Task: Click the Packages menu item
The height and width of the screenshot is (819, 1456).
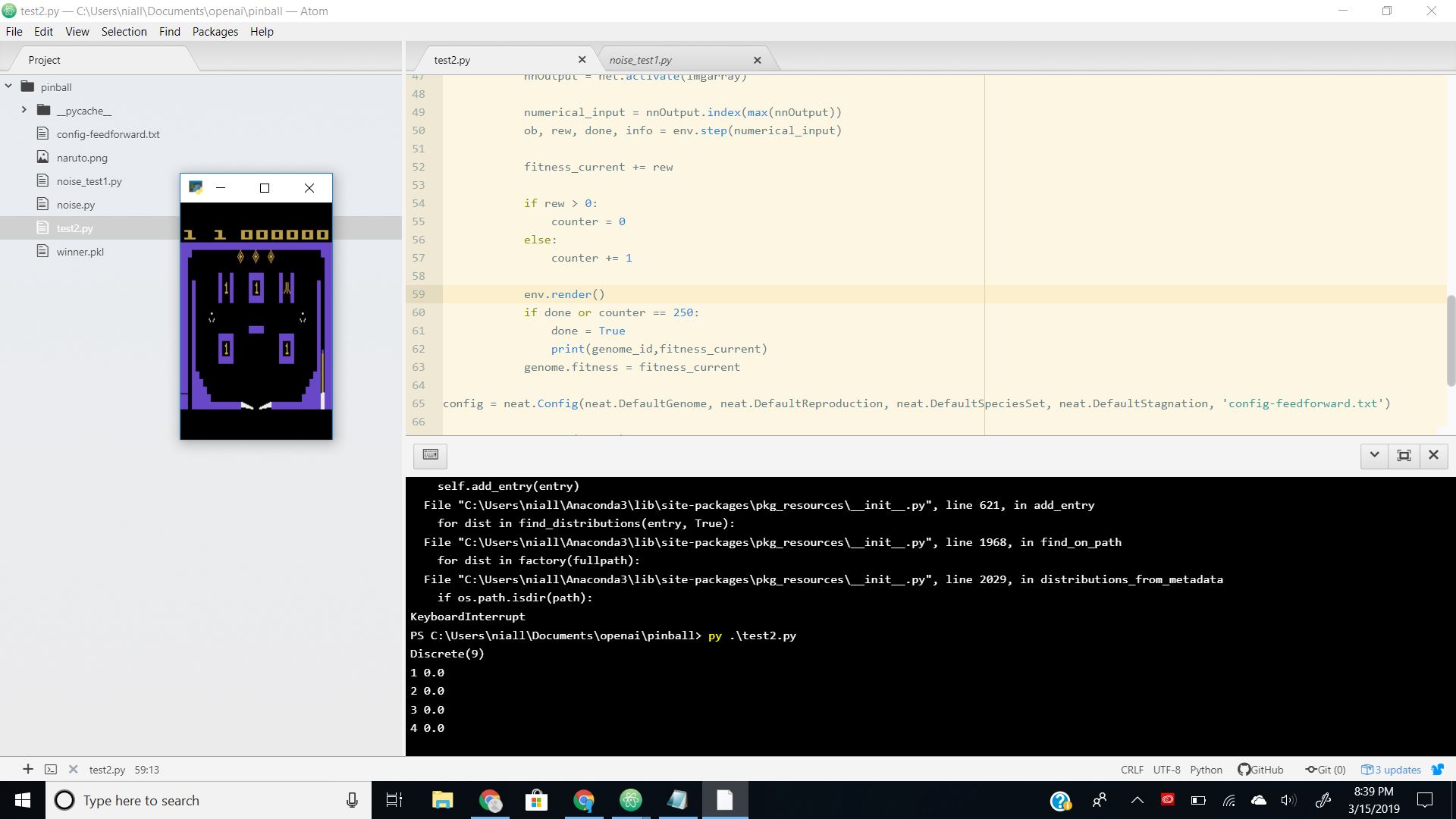Action: tap(213, 31)
